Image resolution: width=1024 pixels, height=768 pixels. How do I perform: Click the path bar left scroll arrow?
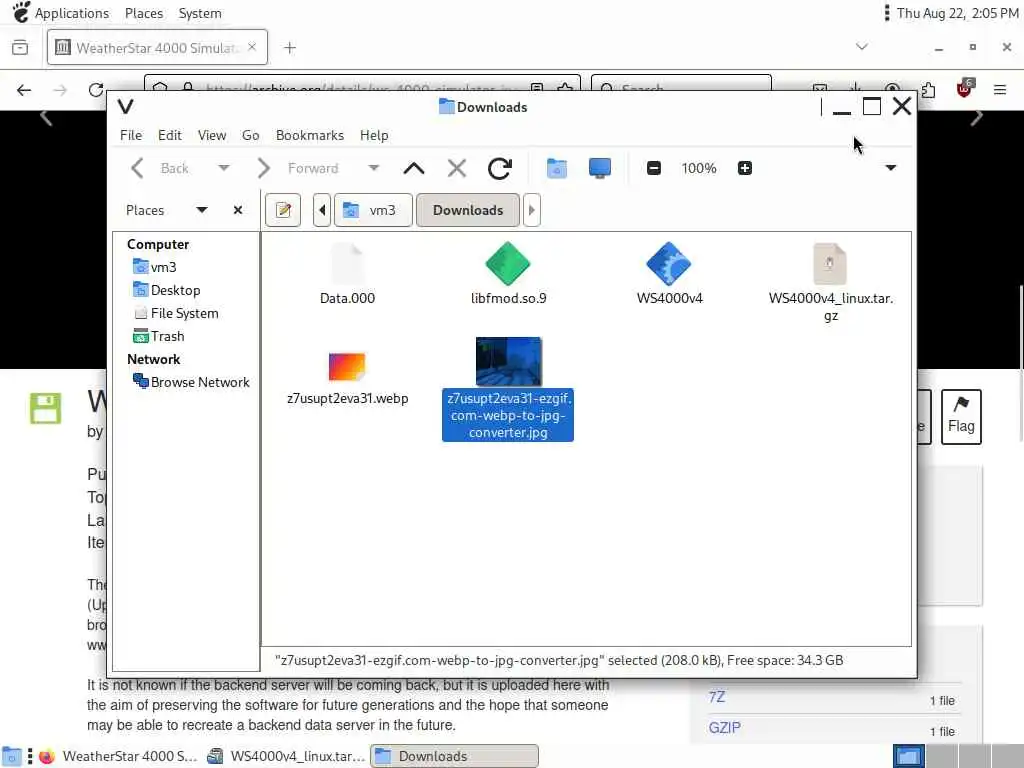pos(322,210)
